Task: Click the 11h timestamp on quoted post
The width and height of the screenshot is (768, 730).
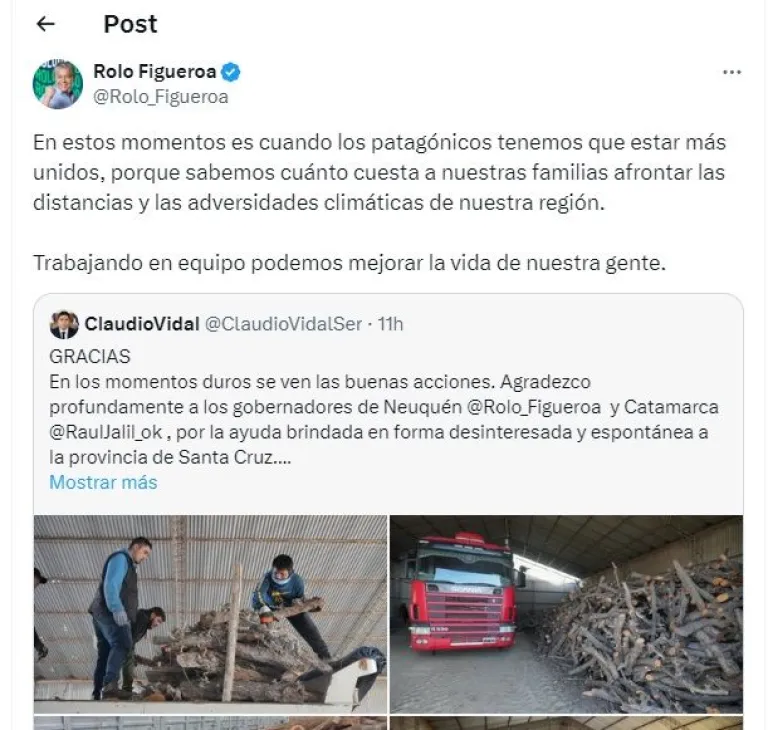Action: [390, 324]
